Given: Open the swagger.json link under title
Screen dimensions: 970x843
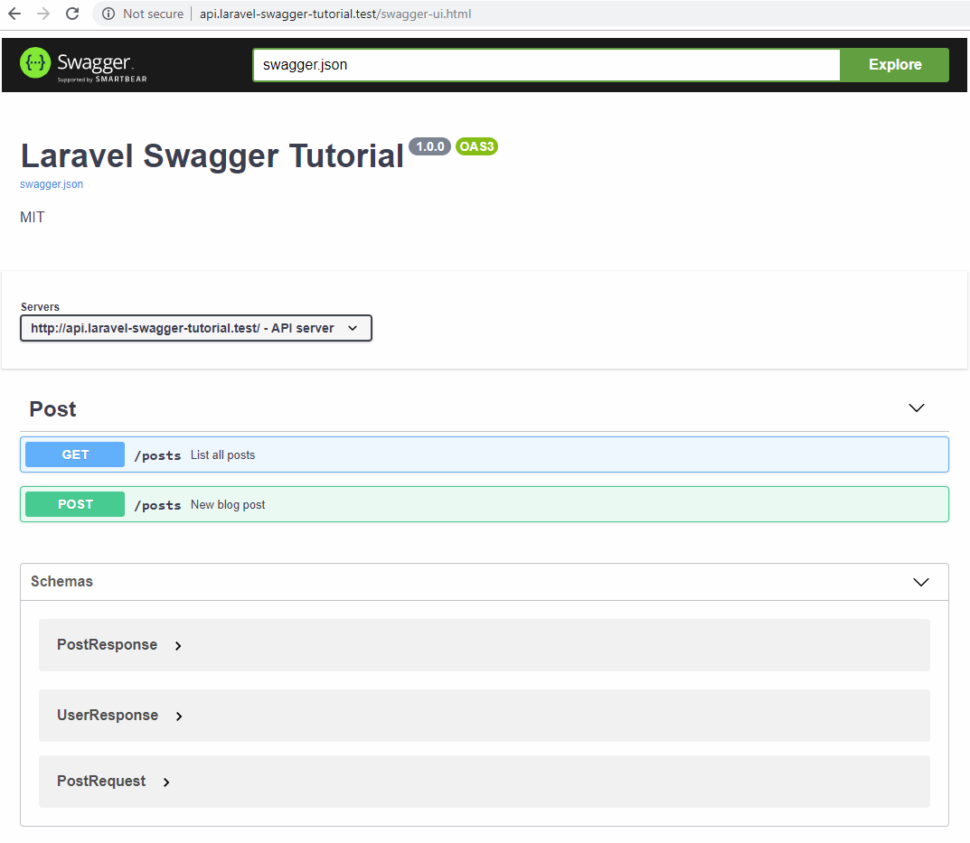Looking at the screenshot, I should (x=51, y=184).
